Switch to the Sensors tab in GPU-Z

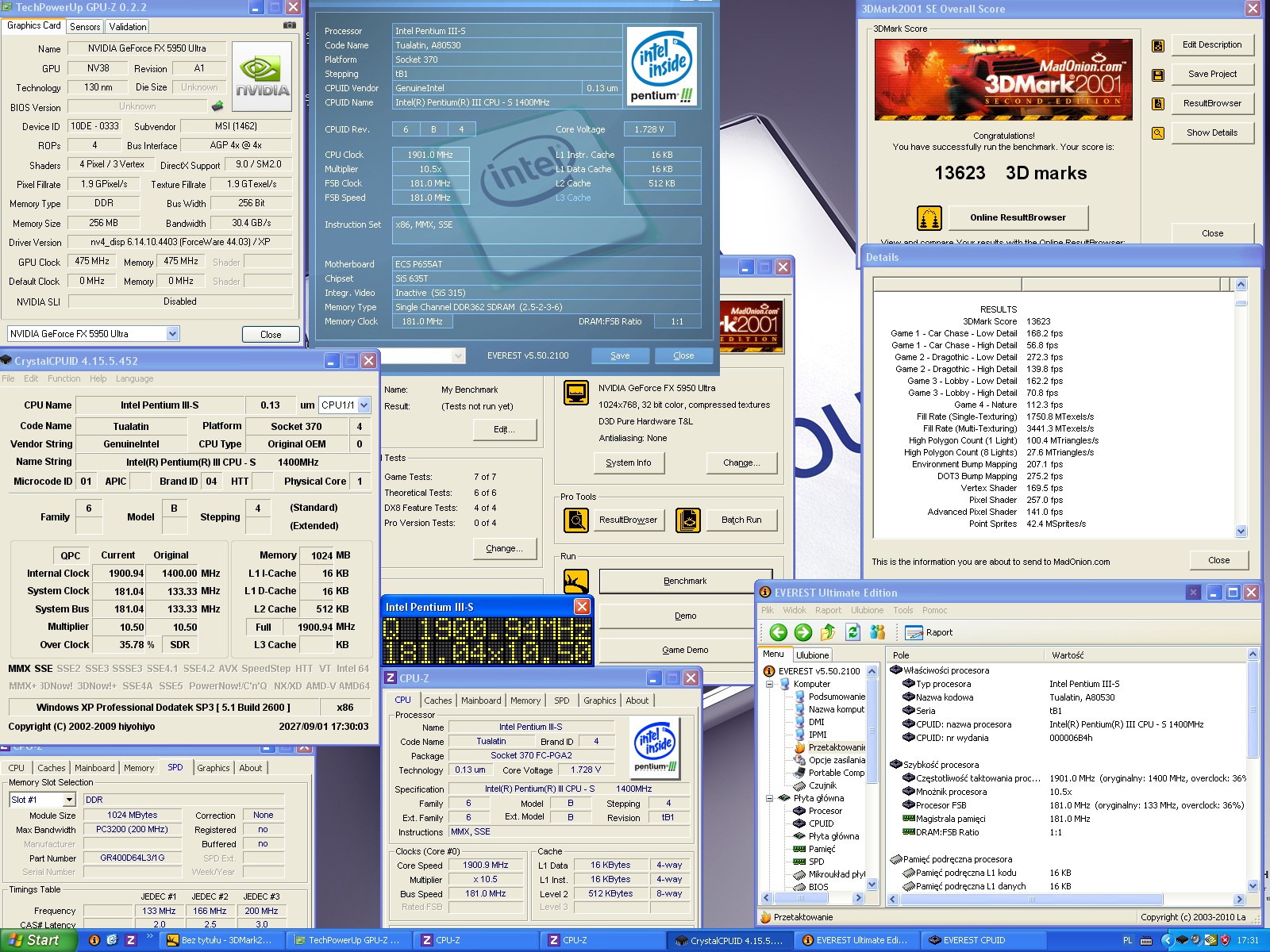[85, 26]
